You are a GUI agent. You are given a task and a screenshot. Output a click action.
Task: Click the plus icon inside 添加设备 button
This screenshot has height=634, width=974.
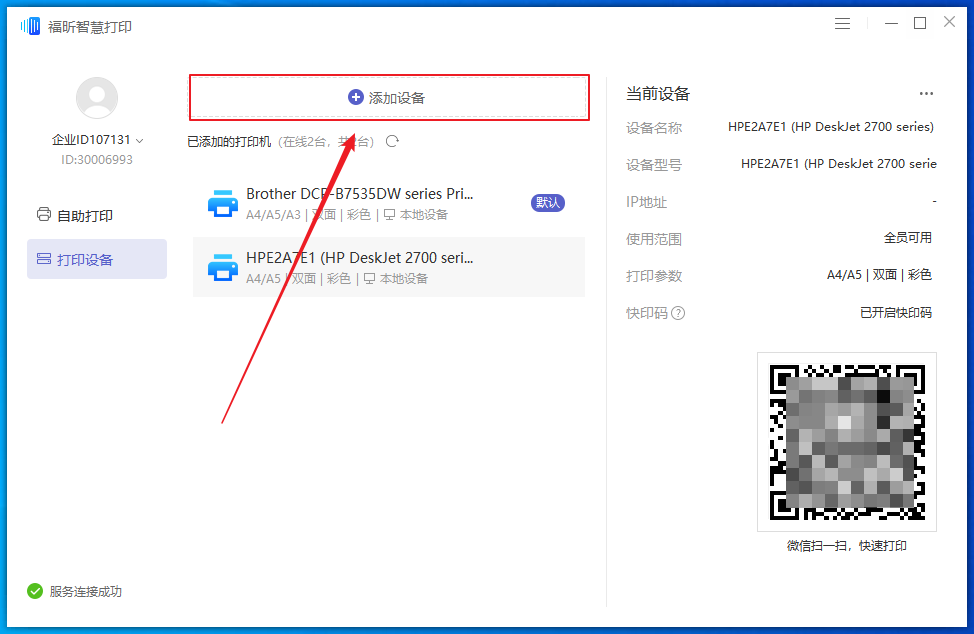tap(355, 96)
